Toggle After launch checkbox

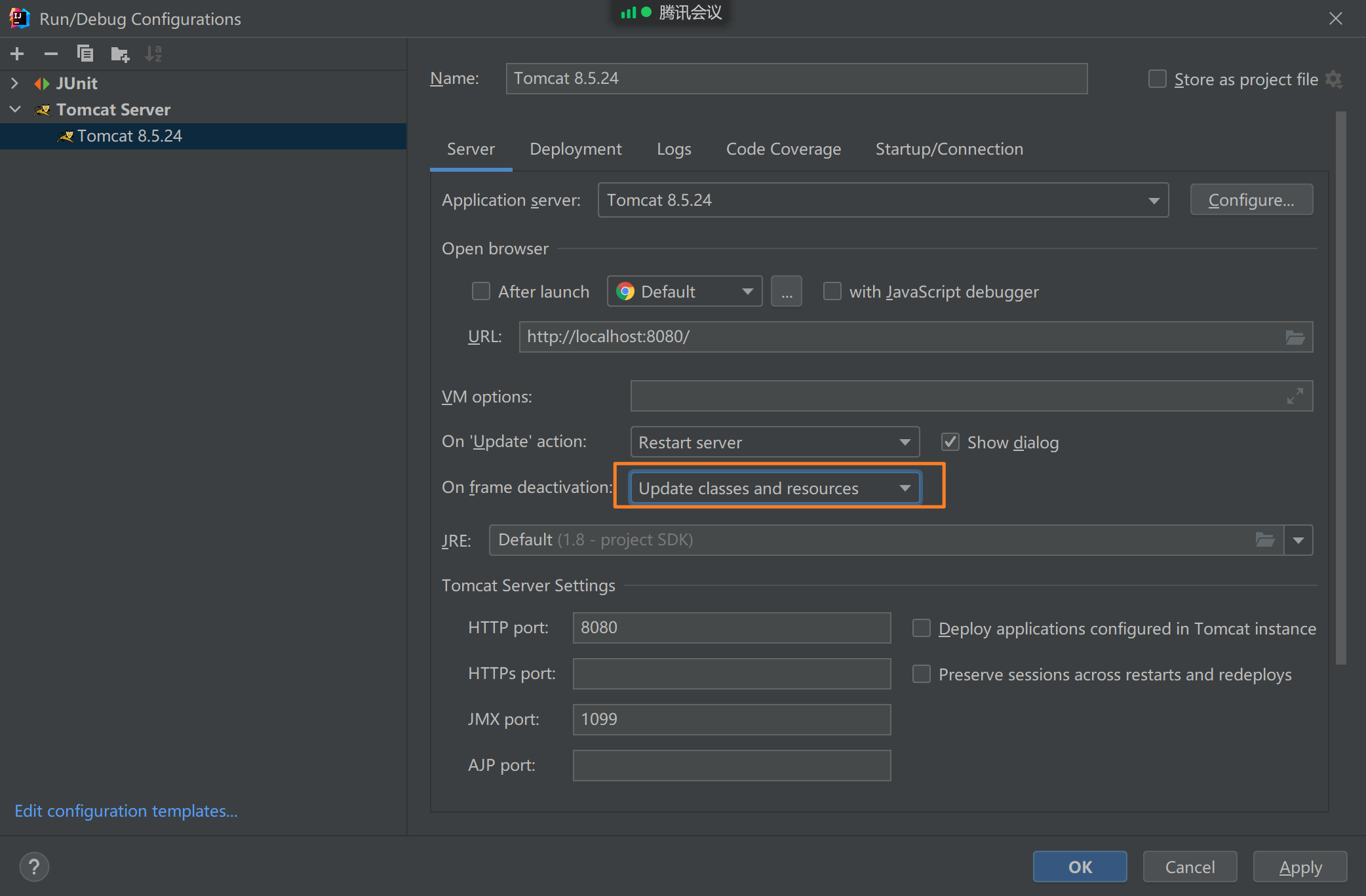(x=481, y=291)
